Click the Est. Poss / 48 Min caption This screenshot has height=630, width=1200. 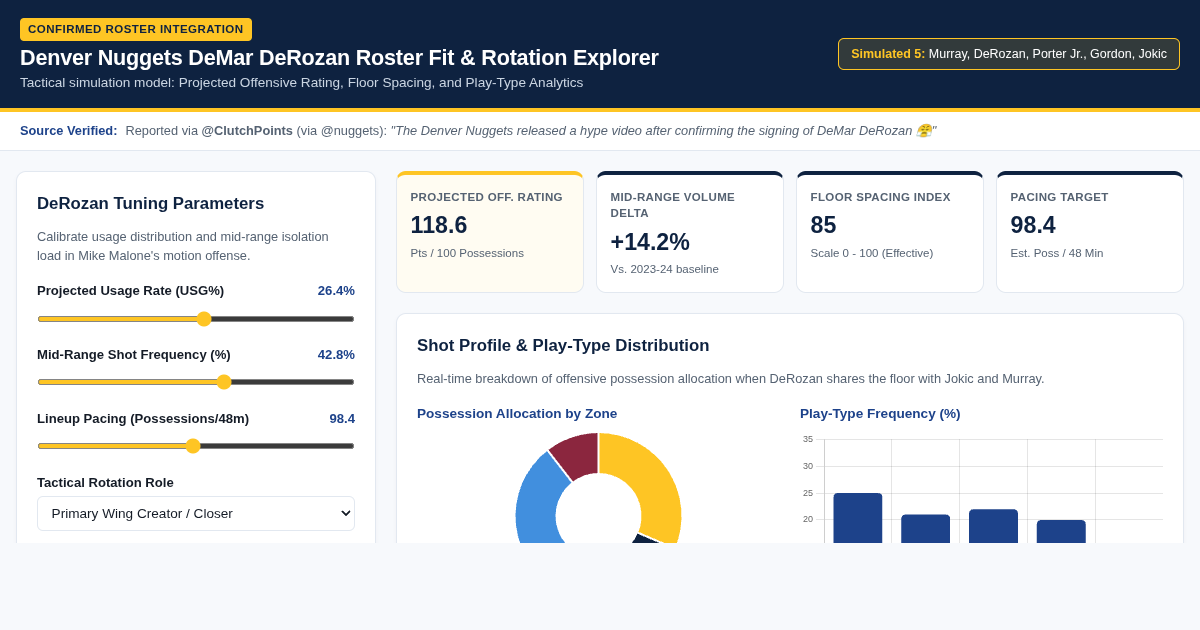[x=1057, y=253]
